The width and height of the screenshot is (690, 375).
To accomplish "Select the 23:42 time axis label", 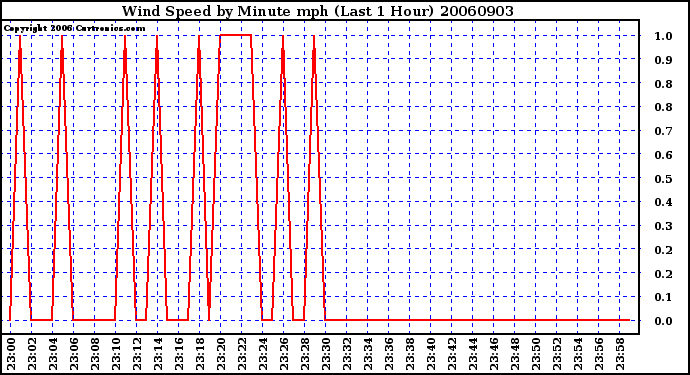I will [452, 355].
